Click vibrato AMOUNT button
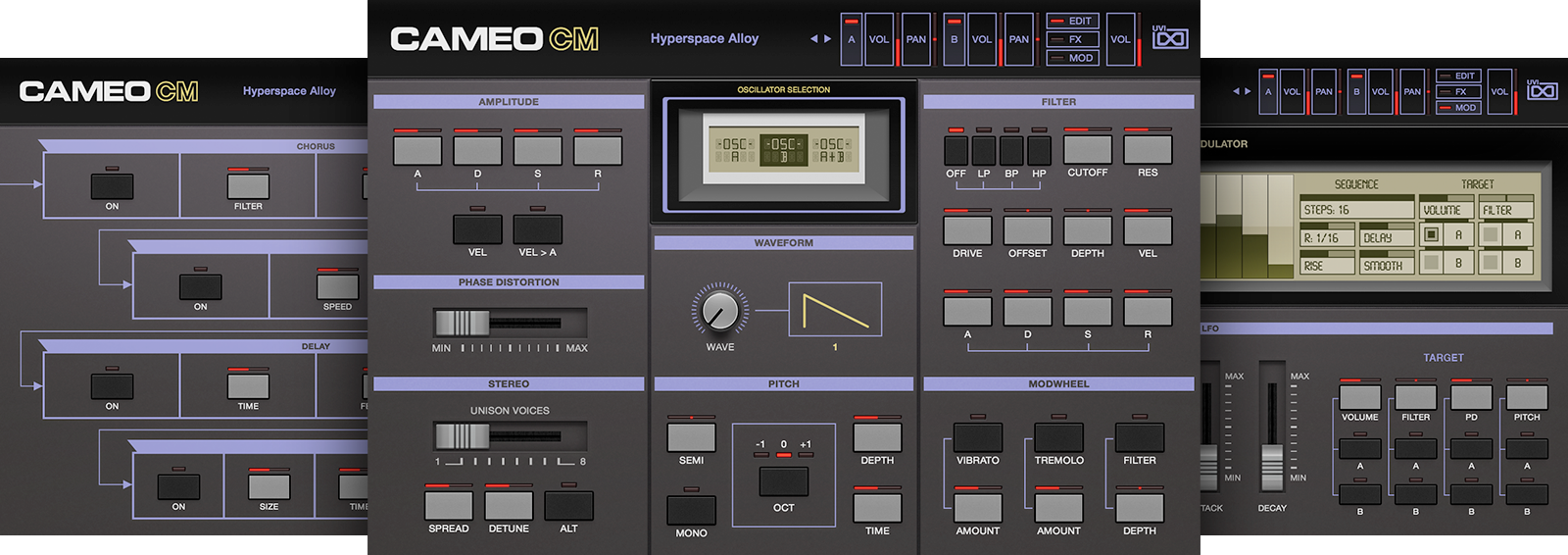 pos(978,508)
